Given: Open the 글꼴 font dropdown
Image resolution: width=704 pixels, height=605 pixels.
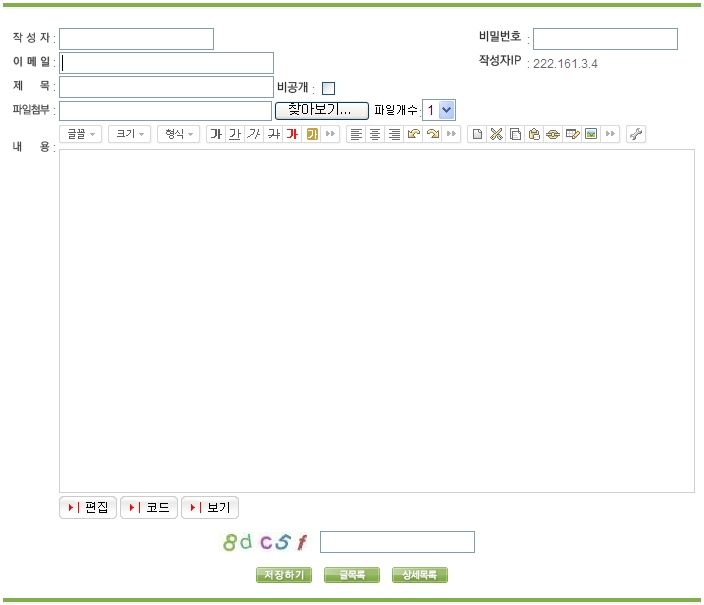Looking at the screenshot, I should [82, 134].
